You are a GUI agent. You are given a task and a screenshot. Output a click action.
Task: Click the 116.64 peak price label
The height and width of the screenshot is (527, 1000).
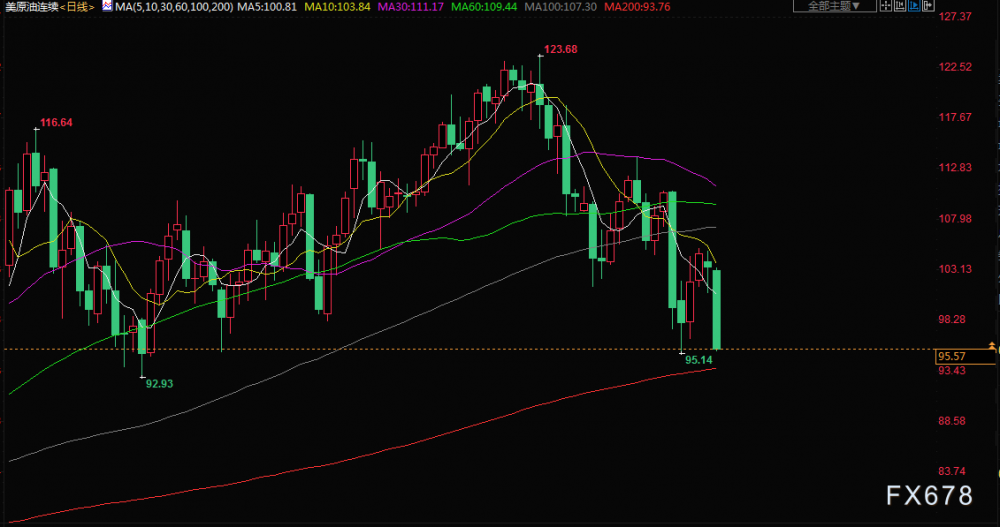pos(56,122)
